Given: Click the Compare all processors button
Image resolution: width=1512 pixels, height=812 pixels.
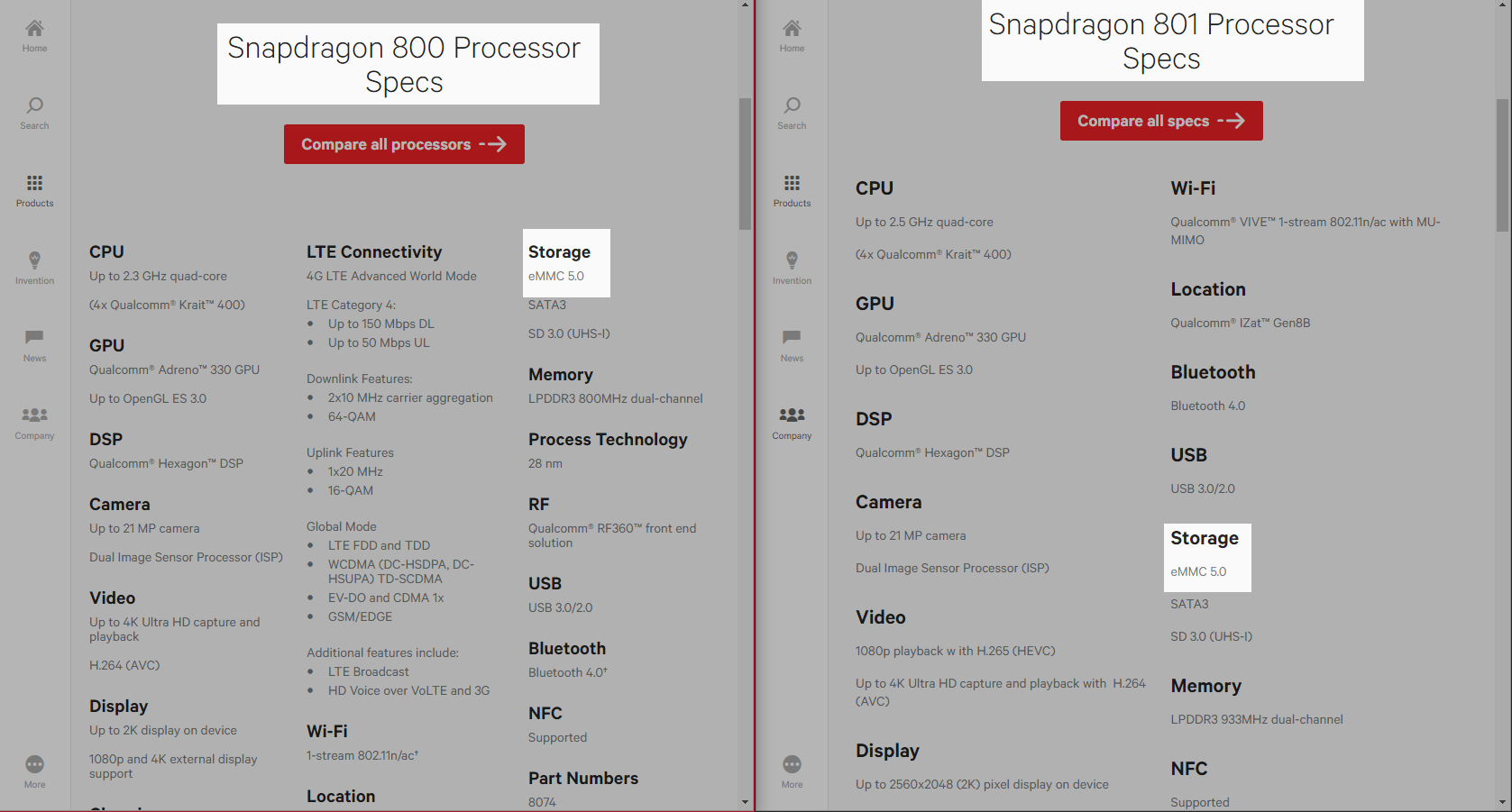Looking at the screenshot, I should click(x=404, y=144).
